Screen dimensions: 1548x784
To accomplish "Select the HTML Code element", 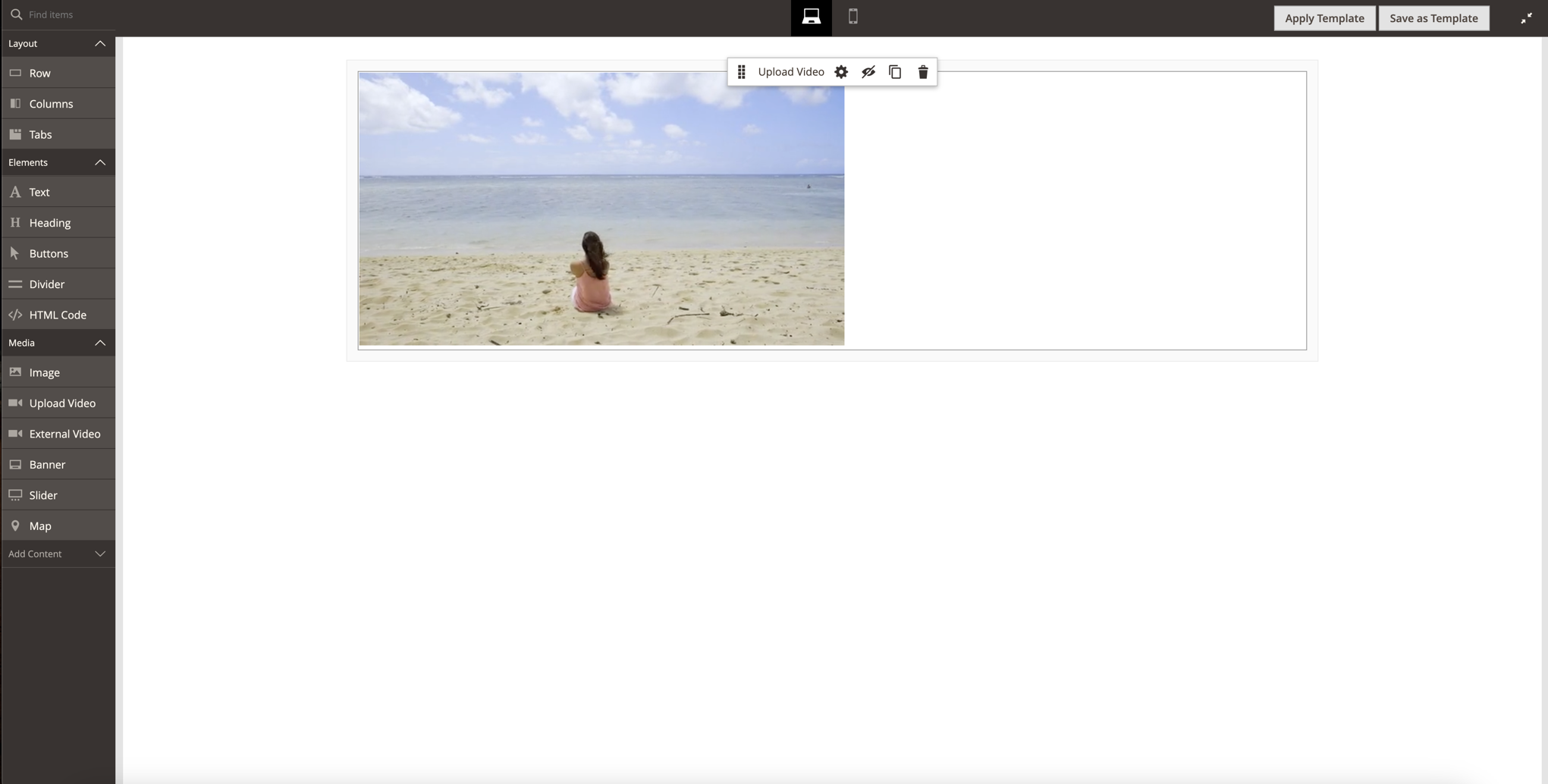I will point(58,315).
